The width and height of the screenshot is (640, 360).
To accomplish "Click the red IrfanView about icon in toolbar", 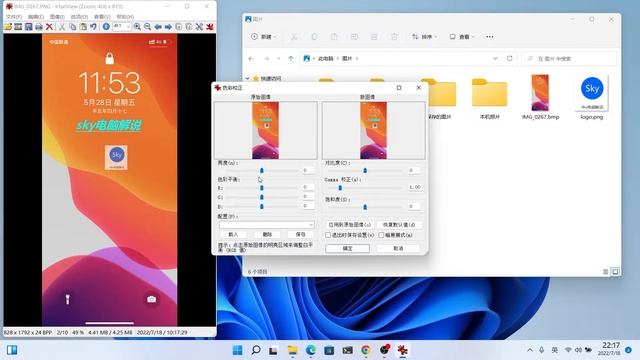I will pos(210,27).
